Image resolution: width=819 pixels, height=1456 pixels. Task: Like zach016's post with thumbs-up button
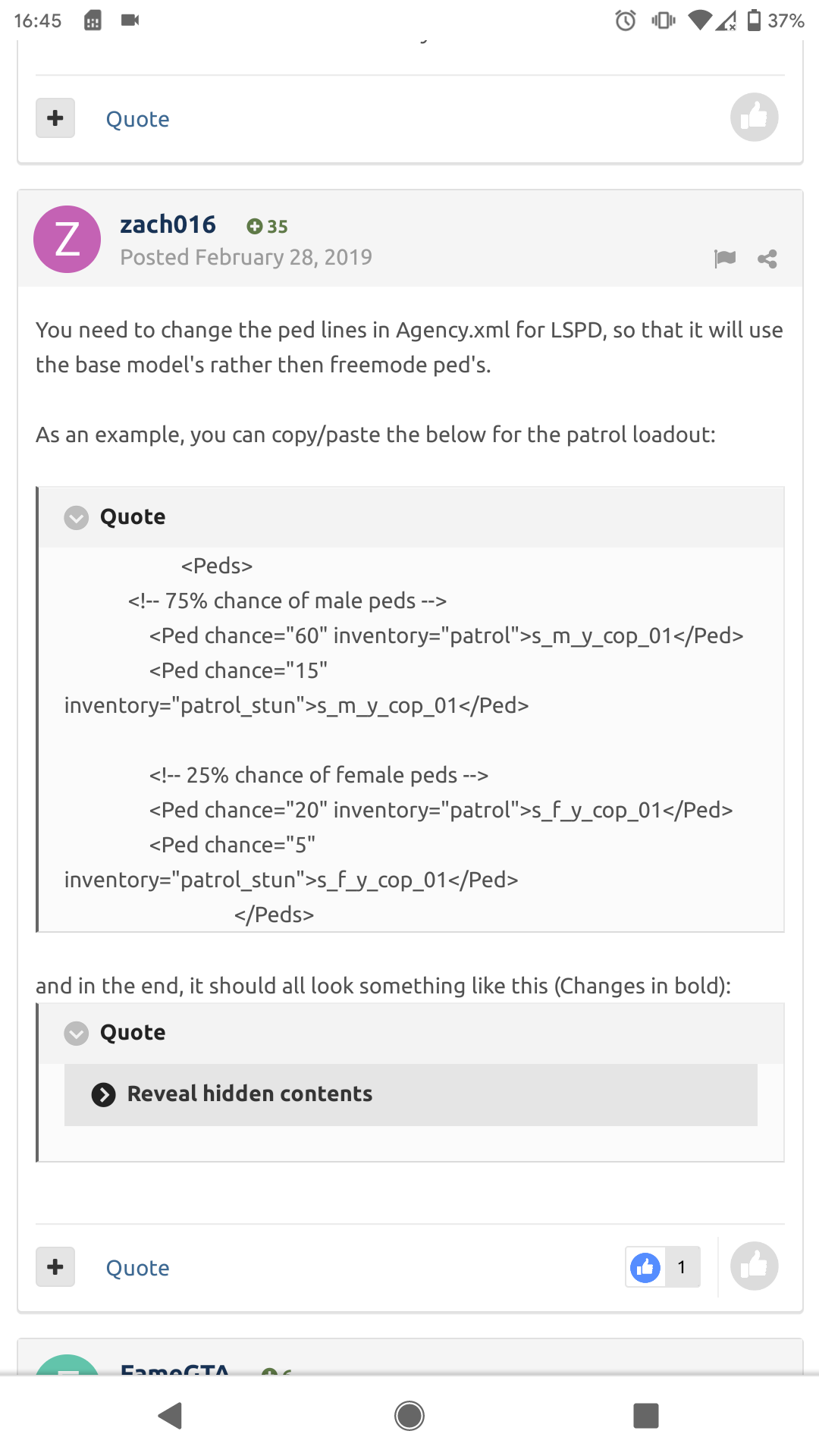754,1266
